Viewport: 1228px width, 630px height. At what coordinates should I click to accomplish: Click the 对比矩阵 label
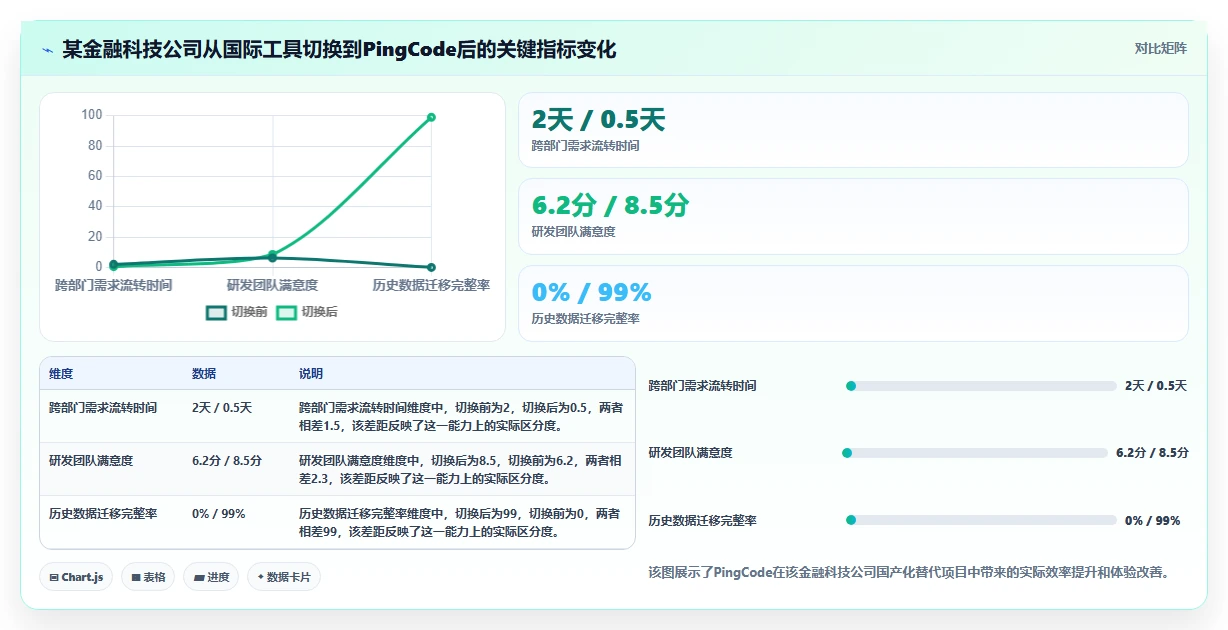click(1160, 48)
